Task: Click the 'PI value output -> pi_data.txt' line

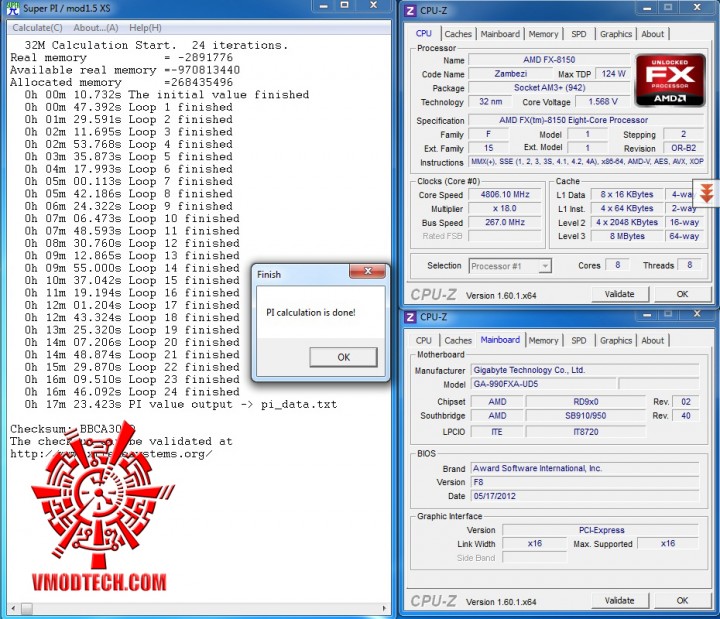Action: 180,404
